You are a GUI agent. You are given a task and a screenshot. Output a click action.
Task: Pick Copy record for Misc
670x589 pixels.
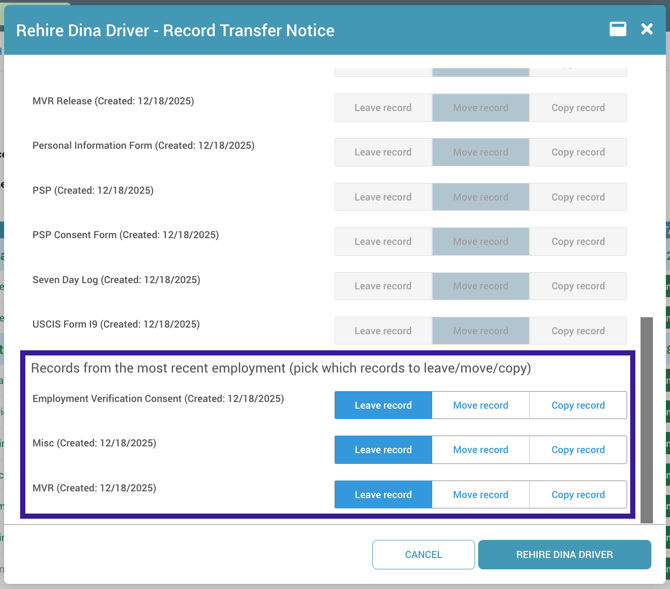click(578, 450)
